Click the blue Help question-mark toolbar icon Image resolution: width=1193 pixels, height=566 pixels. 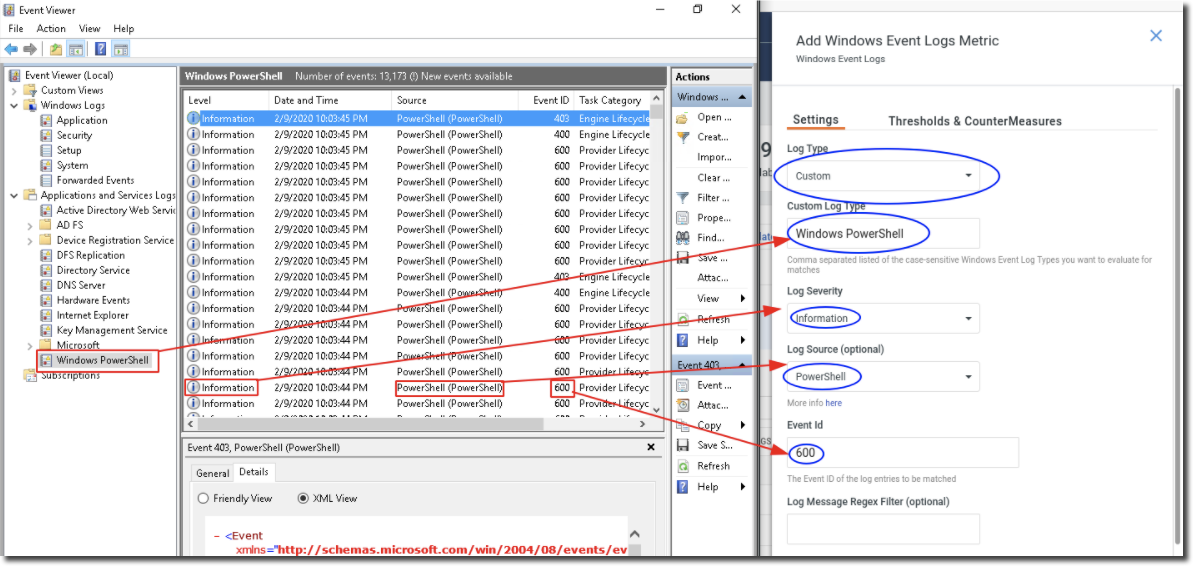click(x=100, y=49)
